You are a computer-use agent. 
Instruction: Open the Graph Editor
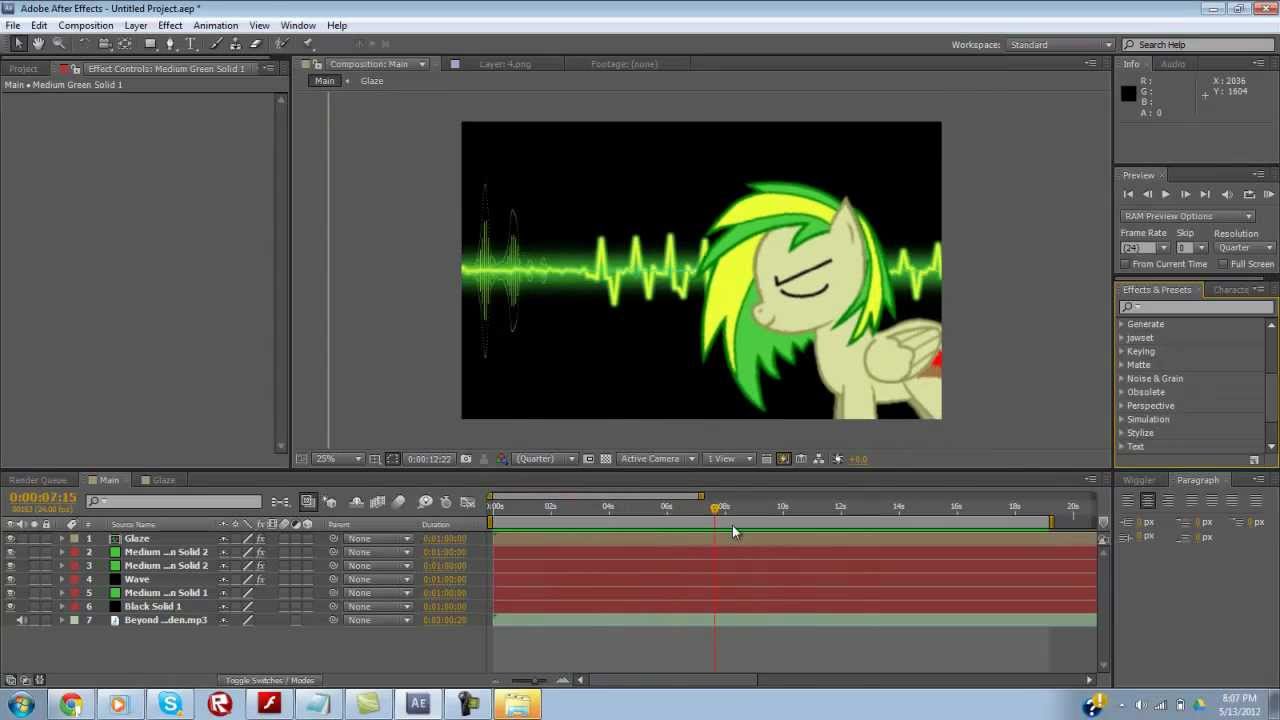tap(467, 502)
